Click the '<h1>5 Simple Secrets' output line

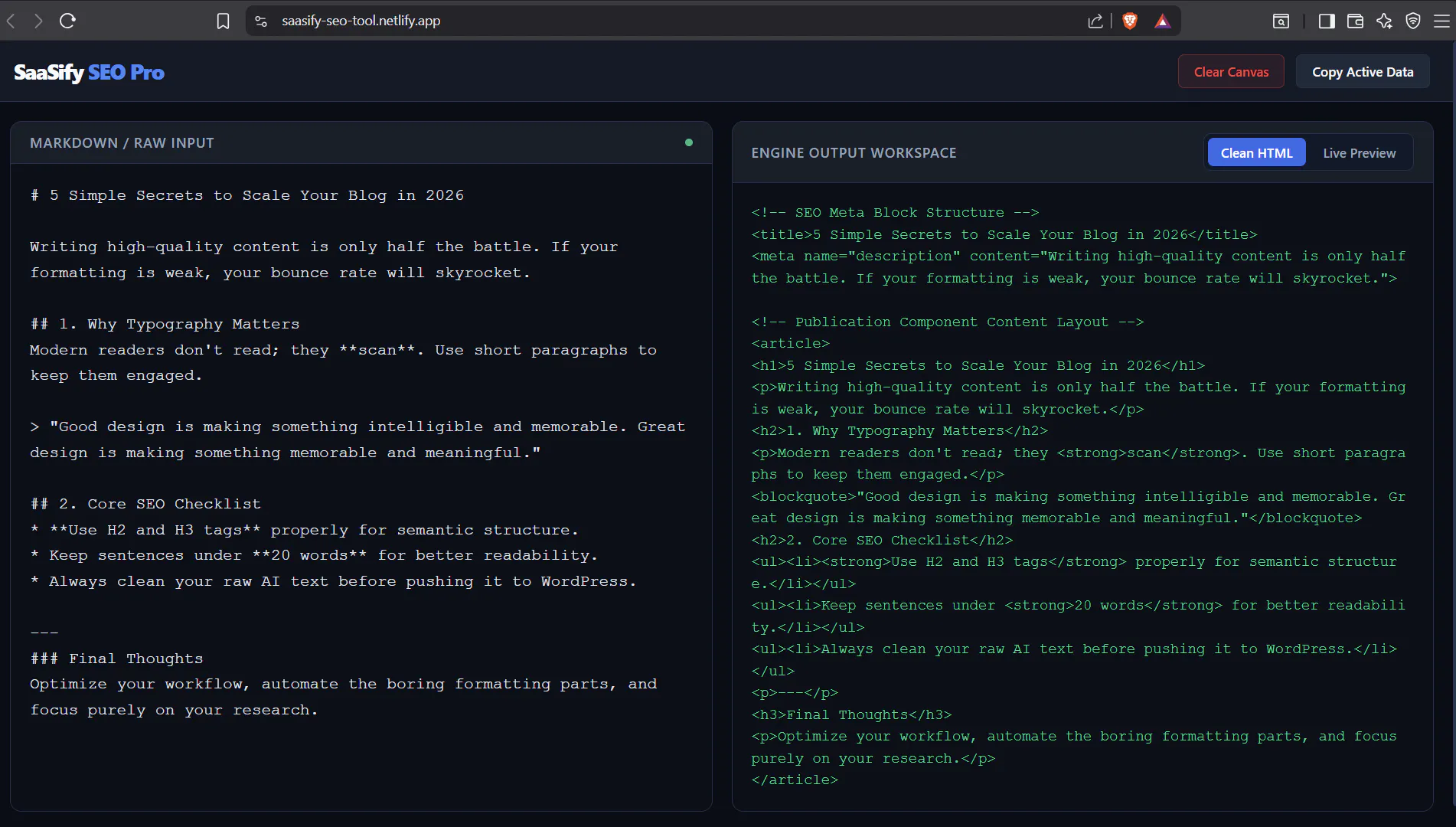click(978, 365)
